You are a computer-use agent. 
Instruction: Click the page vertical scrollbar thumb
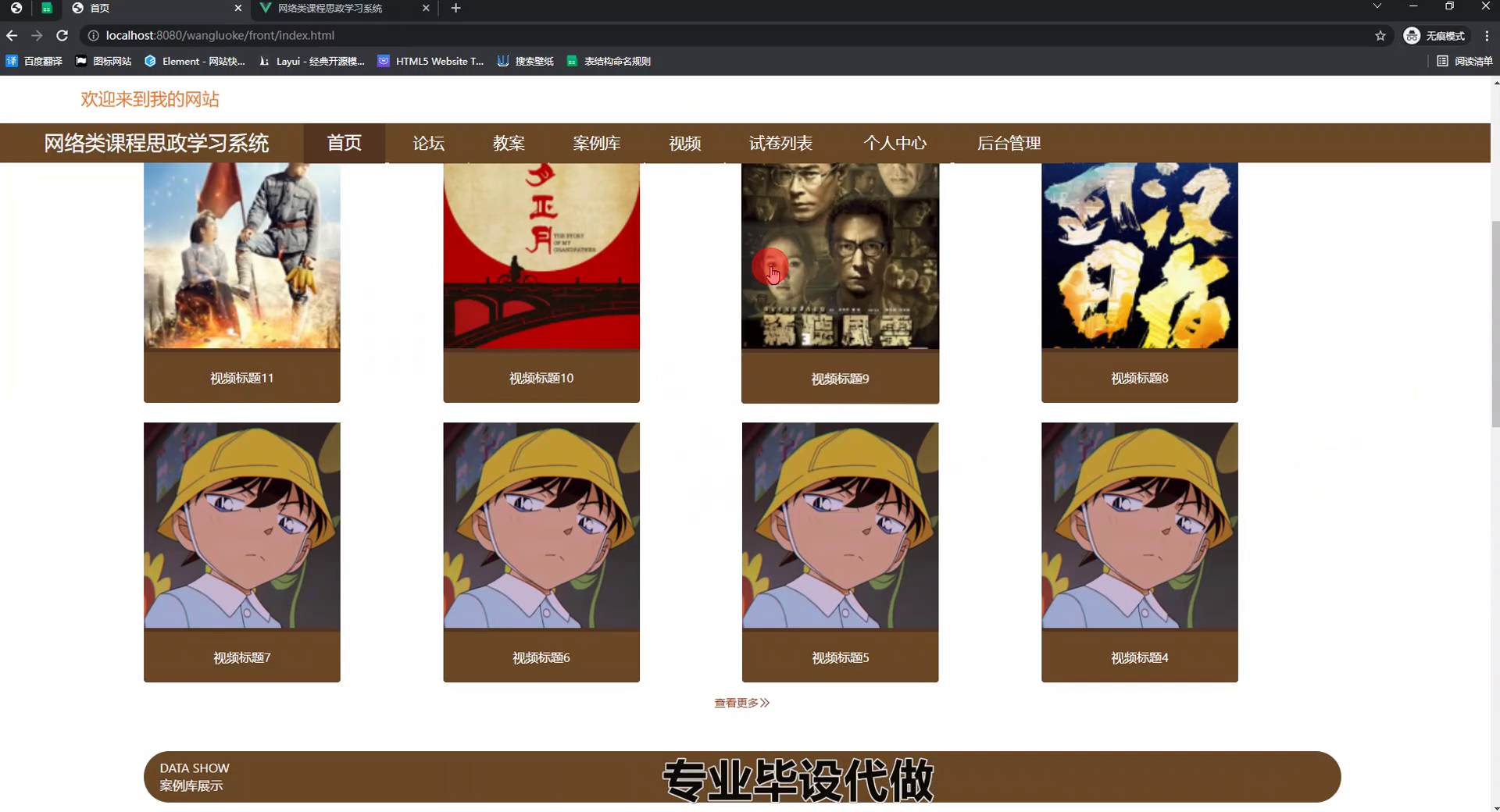[x=1495, y=323]
